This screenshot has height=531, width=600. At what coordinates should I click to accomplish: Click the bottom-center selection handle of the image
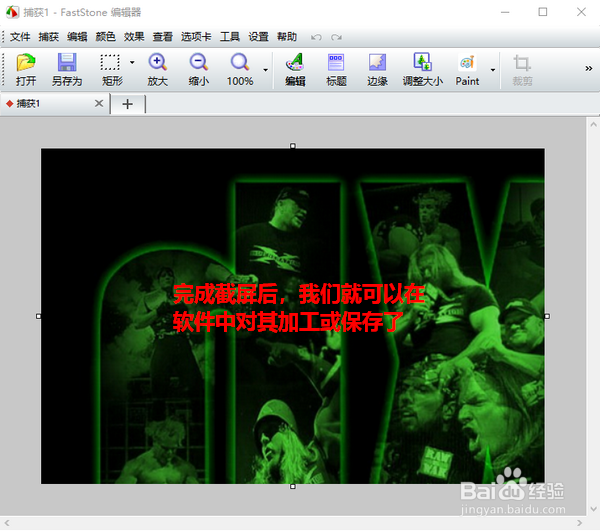tap(293, 487)
